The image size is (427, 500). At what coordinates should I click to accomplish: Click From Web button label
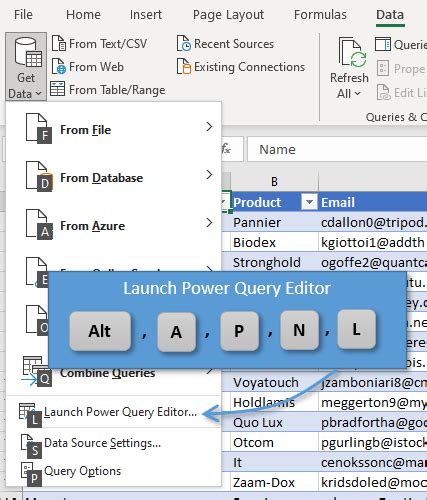pyautogui.click(x=96, y=67)
